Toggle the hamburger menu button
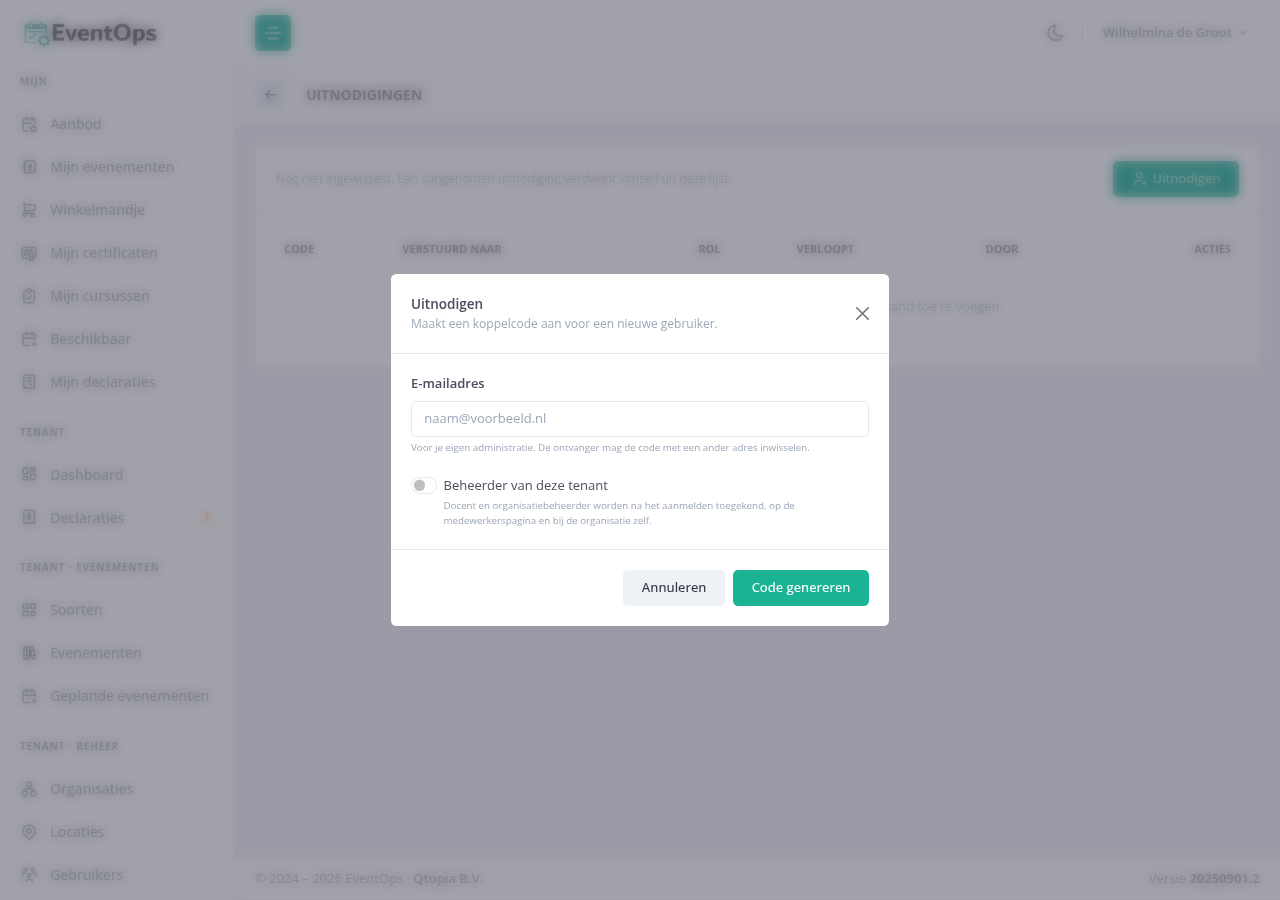1280x900 pixels. pyautogui.click(x=273, y=33)
